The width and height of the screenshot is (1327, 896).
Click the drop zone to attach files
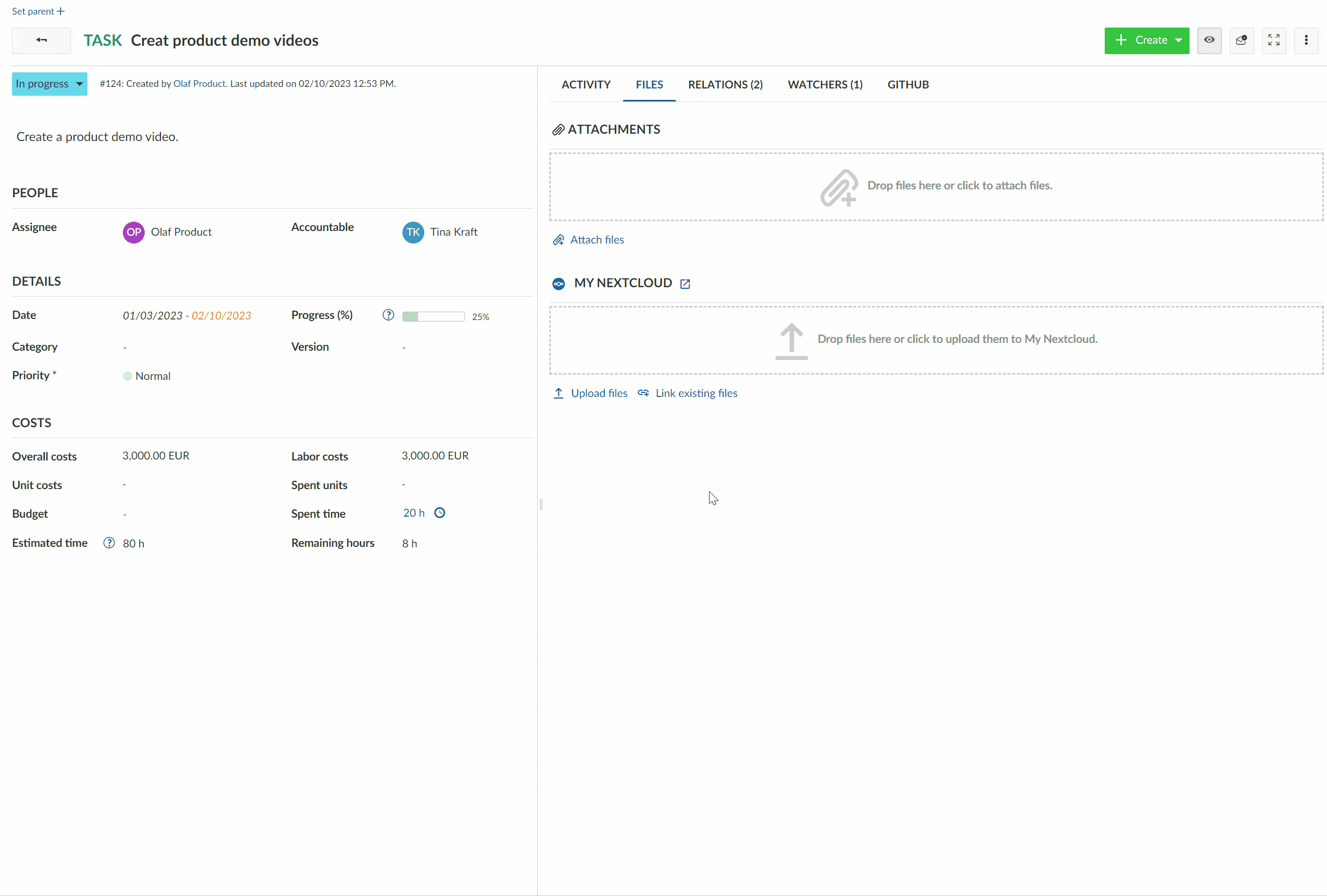[937, 186]
